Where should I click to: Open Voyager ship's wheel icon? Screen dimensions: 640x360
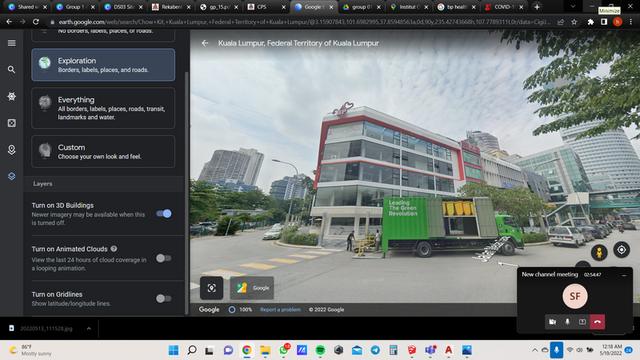pos(11,96)
